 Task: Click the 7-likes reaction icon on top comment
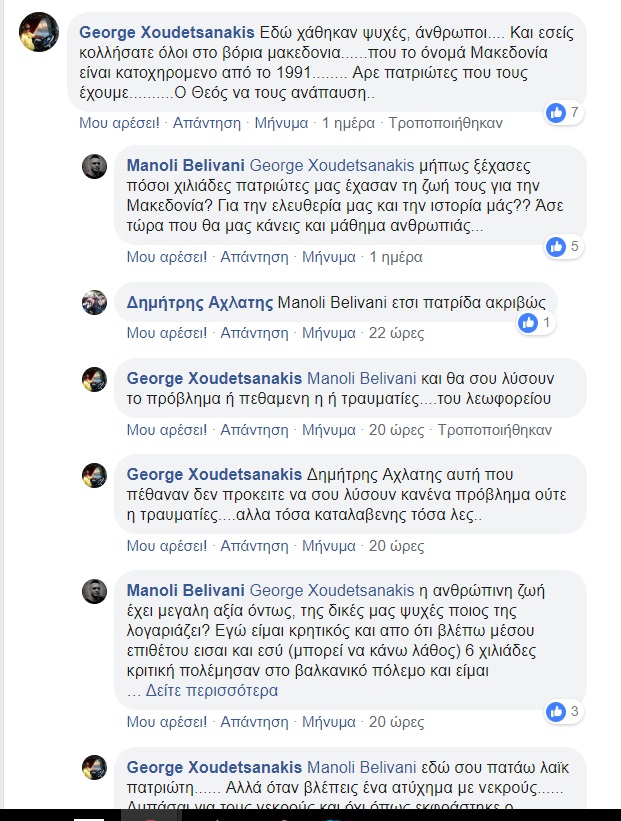[556, 113]
